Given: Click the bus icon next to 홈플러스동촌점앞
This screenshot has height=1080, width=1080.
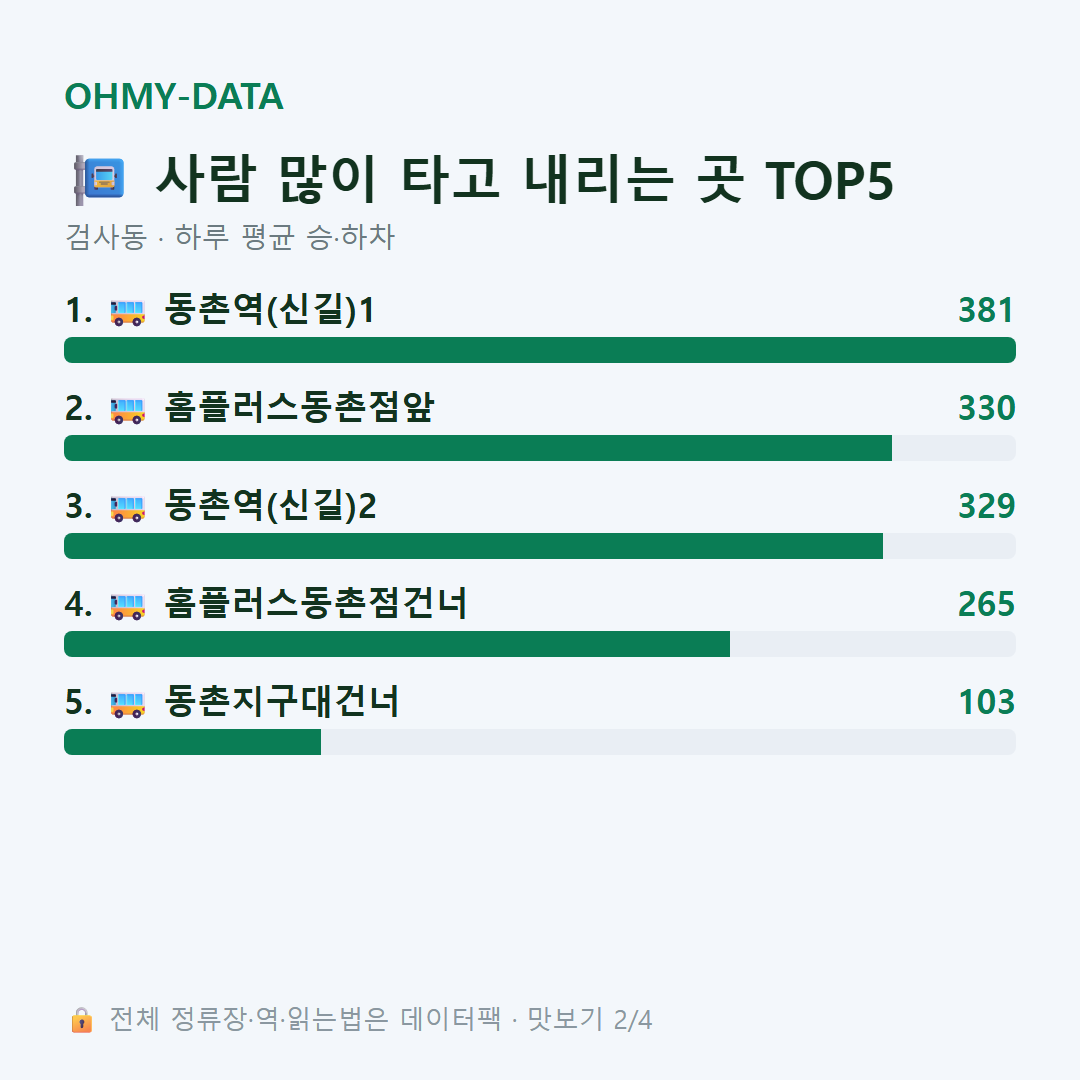Looking at the screenshot, I should (x=127, y=410).
